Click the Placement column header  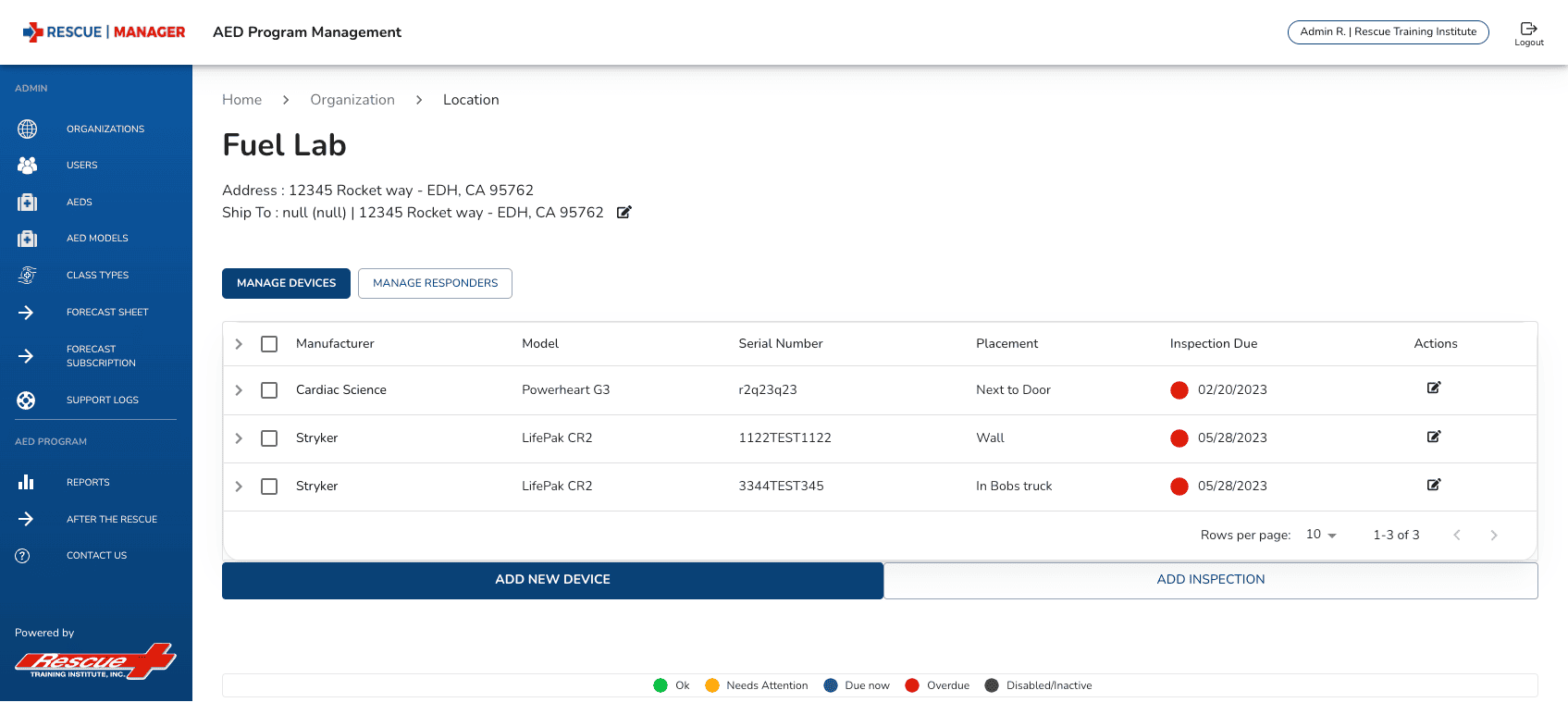coord(1006,343)
